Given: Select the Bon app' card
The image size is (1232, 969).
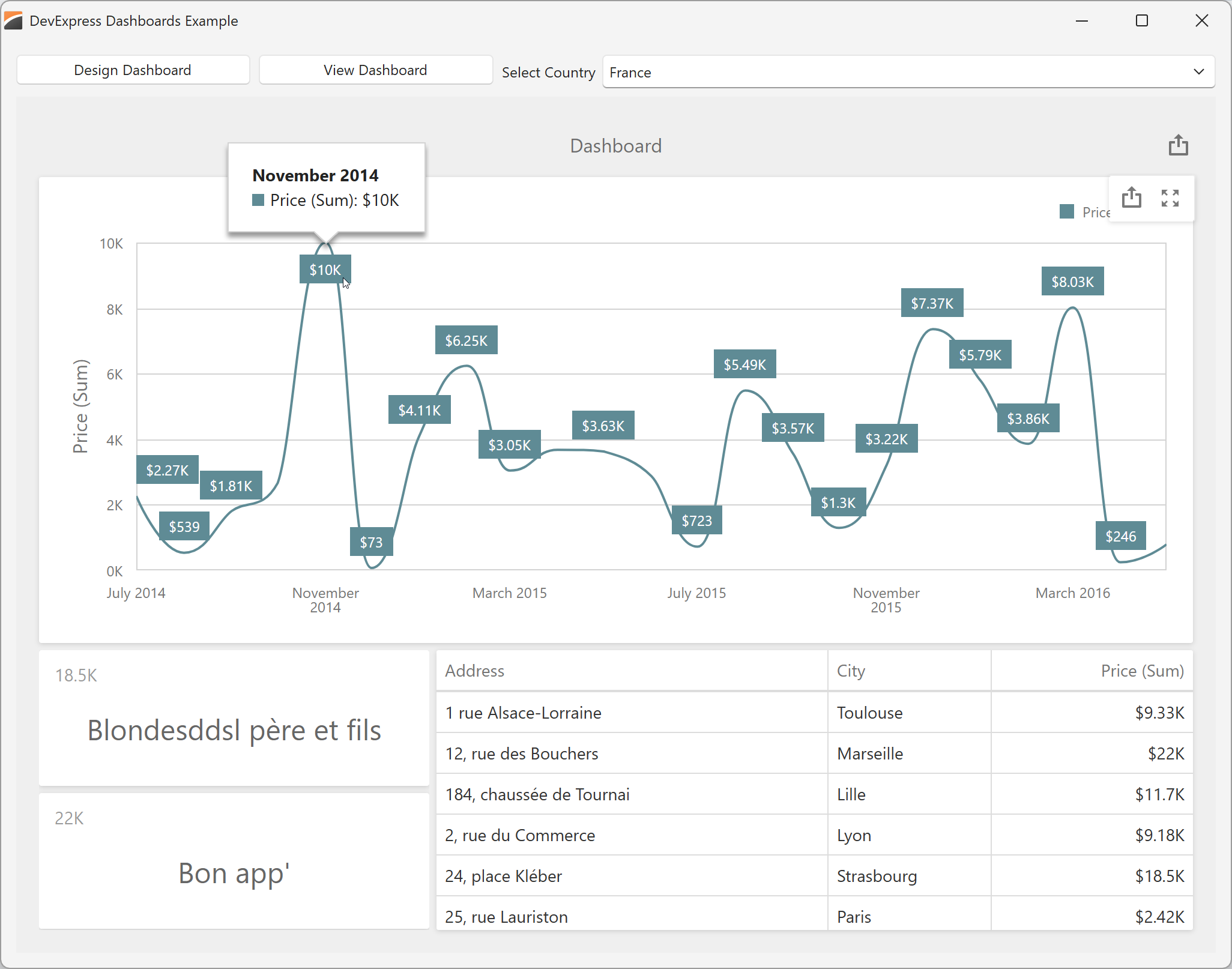Looking at the screenshot, I should 234,861.
